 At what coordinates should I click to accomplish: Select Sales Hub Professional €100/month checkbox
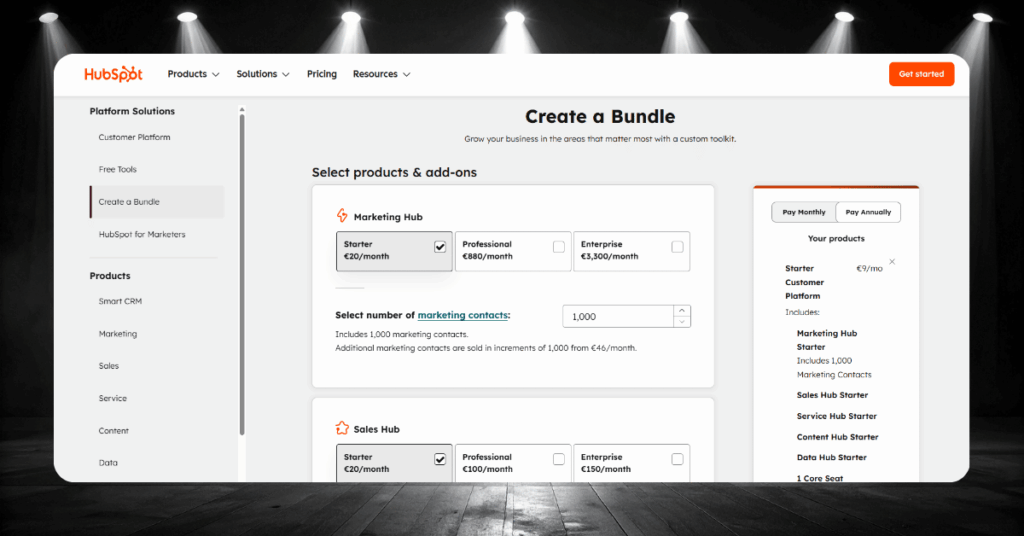pyautogui.click(x=558, y=460)
